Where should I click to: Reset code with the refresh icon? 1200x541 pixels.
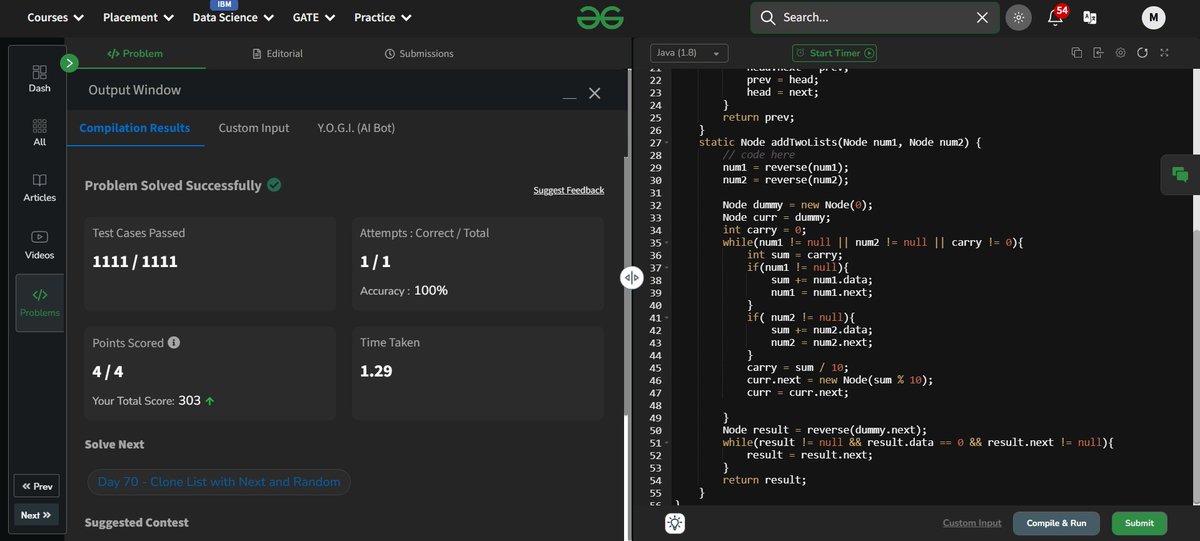coord(1142,53)
